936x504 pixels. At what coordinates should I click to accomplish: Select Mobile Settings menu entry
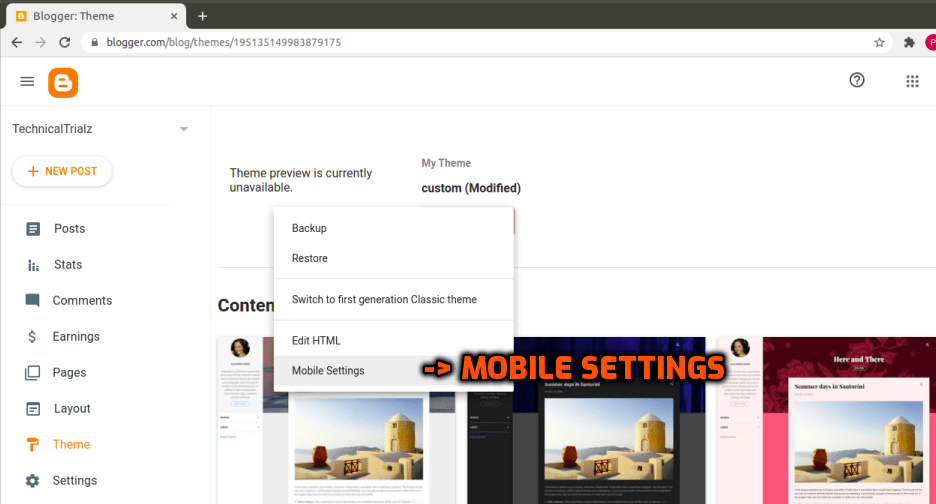(x=393, y=370)
